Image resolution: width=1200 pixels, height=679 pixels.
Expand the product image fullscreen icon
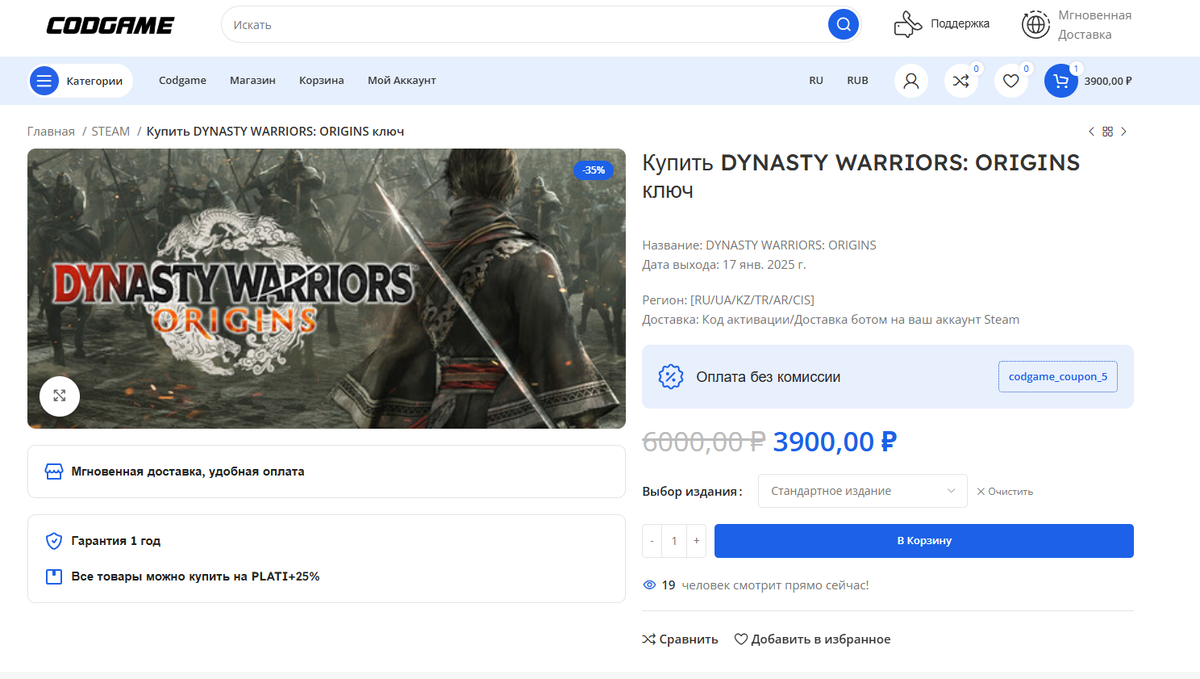(x=60, y=396)
